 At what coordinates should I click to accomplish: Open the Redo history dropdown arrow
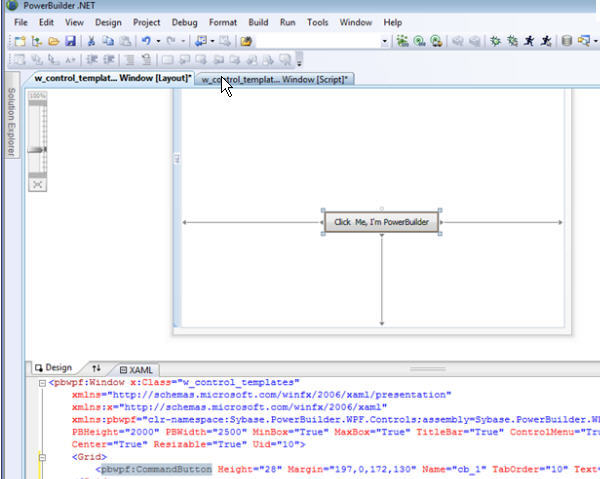[183, 41]
